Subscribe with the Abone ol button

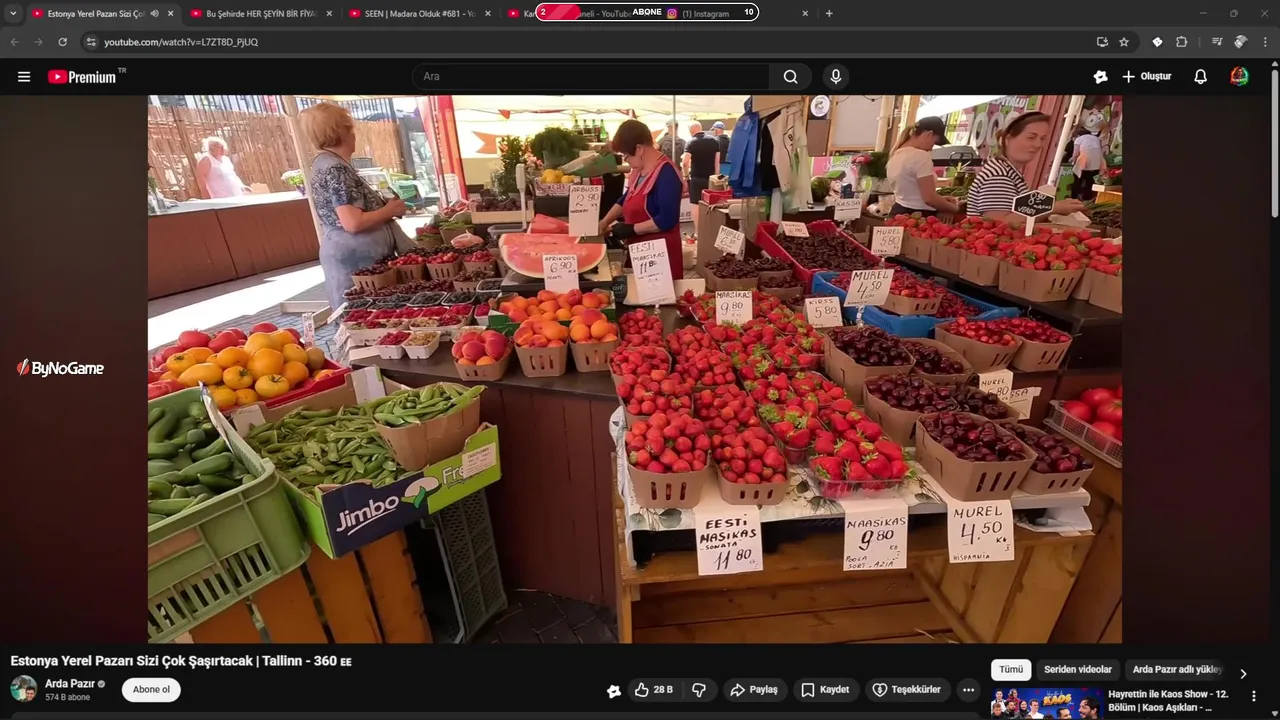coord(151,690)
